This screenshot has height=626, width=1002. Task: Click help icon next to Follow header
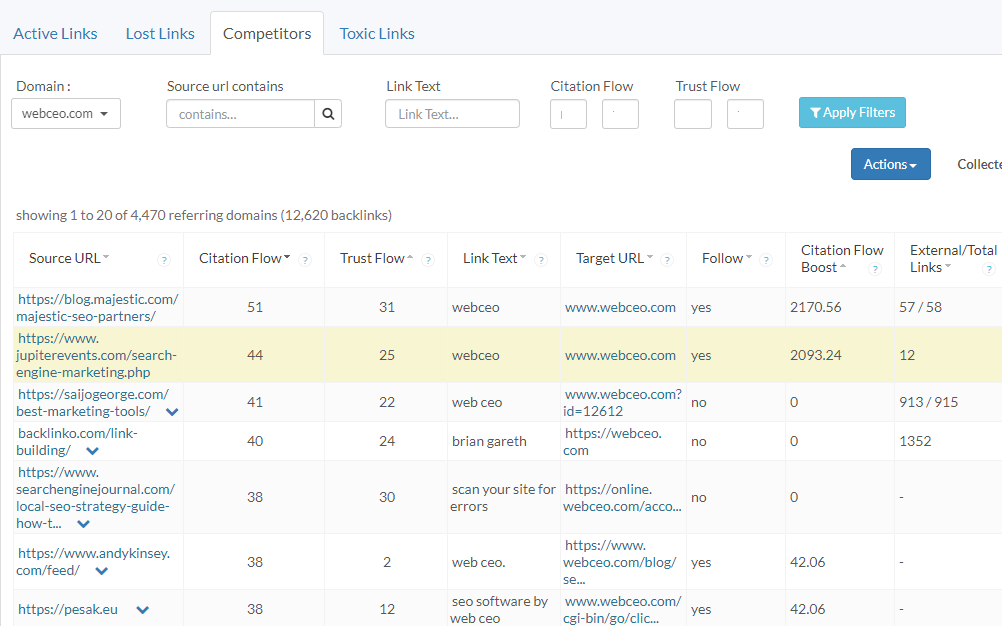tap(766, 260)
